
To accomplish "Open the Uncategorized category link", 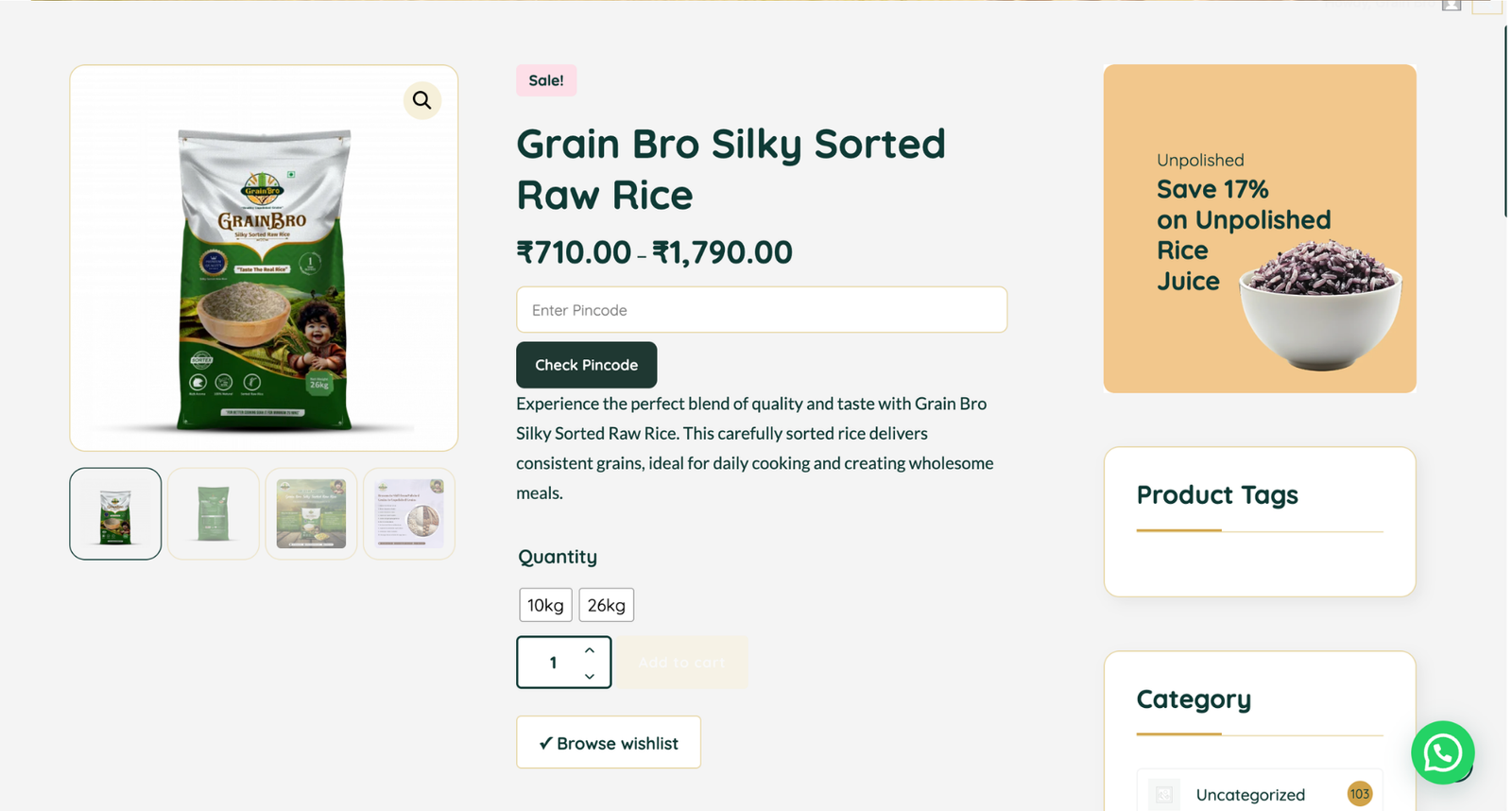I will 1249,795.
